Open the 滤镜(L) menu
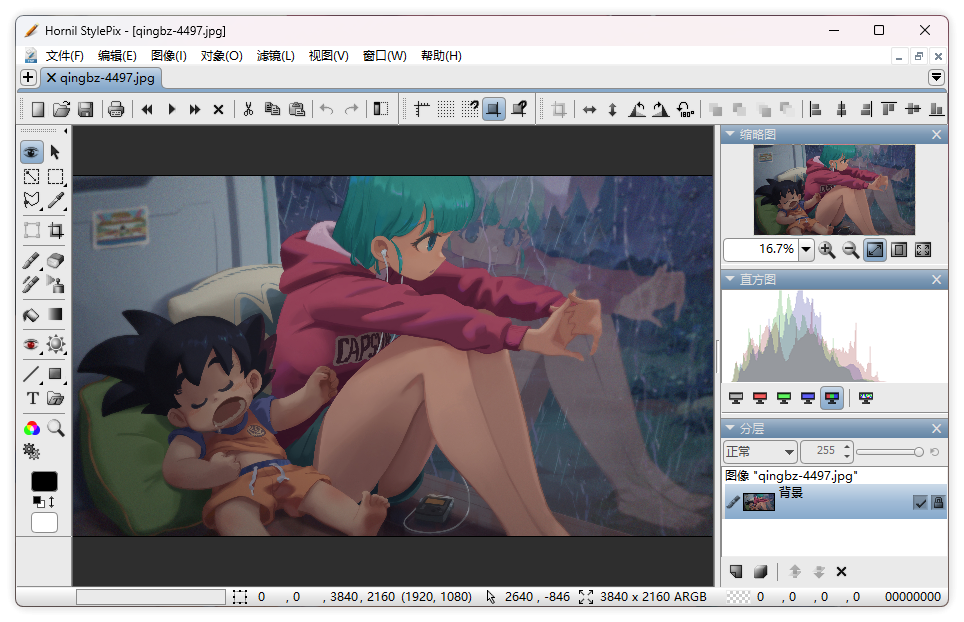 (x=275, y=56)
